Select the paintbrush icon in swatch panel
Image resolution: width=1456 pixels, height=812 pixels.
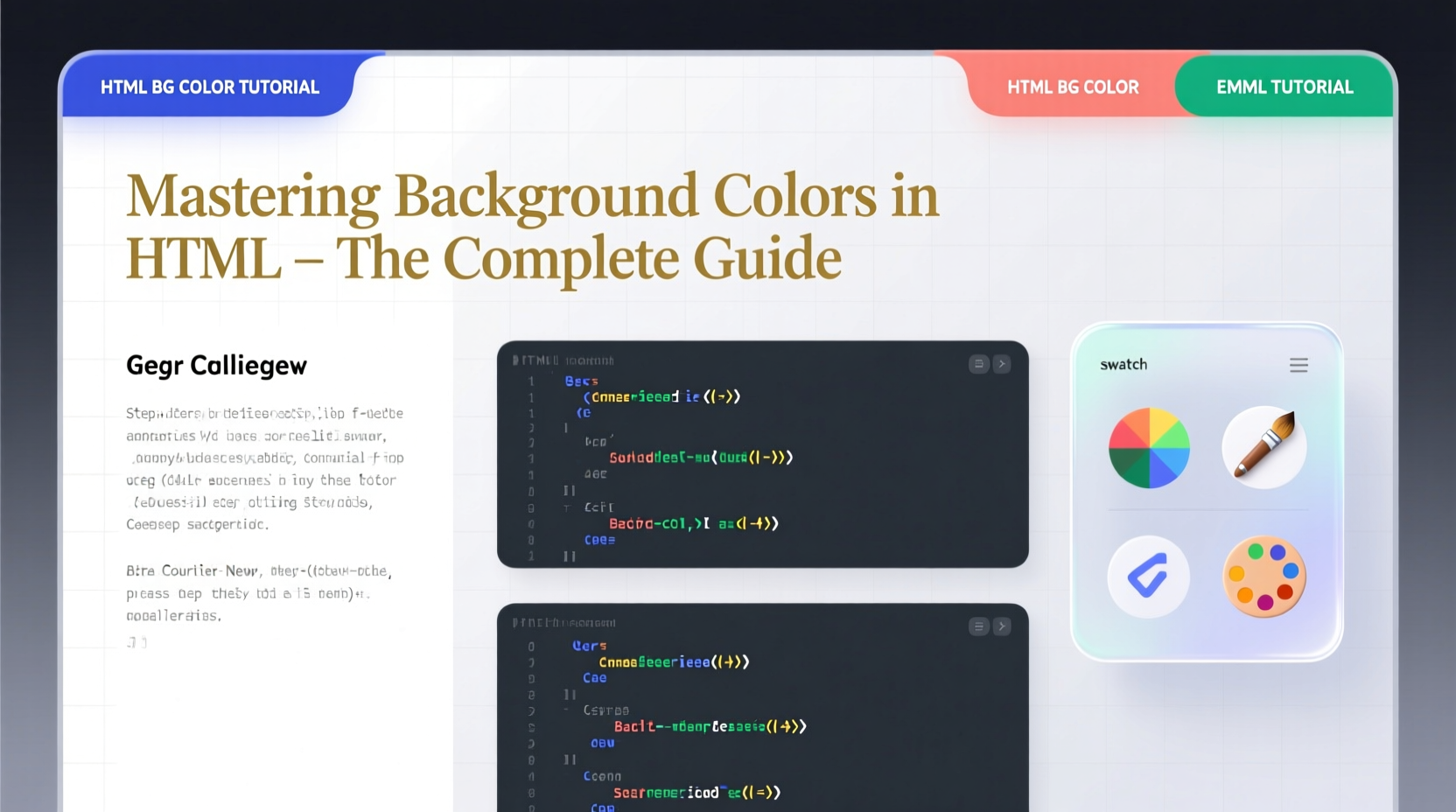click(1263, 446)
